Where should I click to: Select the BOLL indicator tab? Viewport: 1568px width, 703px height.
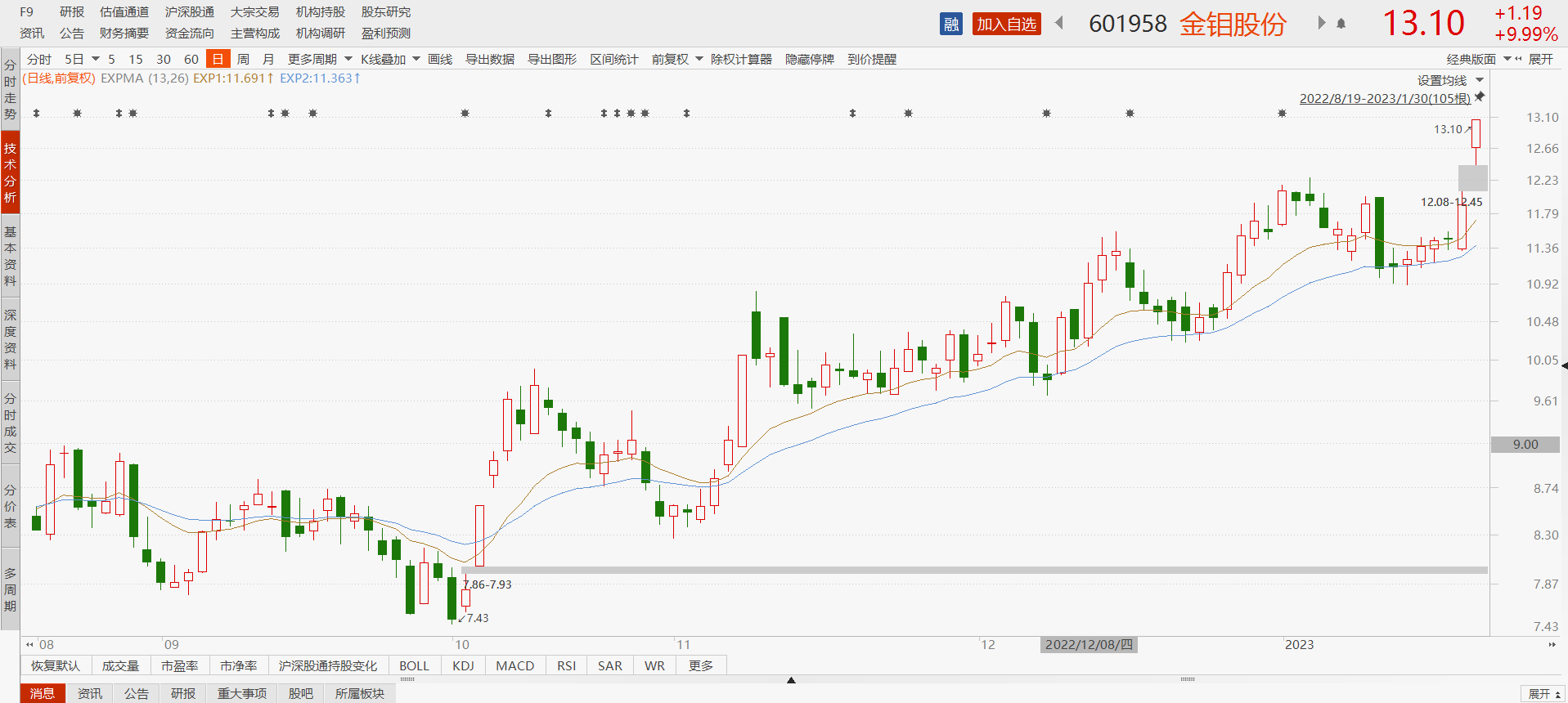coord(414,665)
